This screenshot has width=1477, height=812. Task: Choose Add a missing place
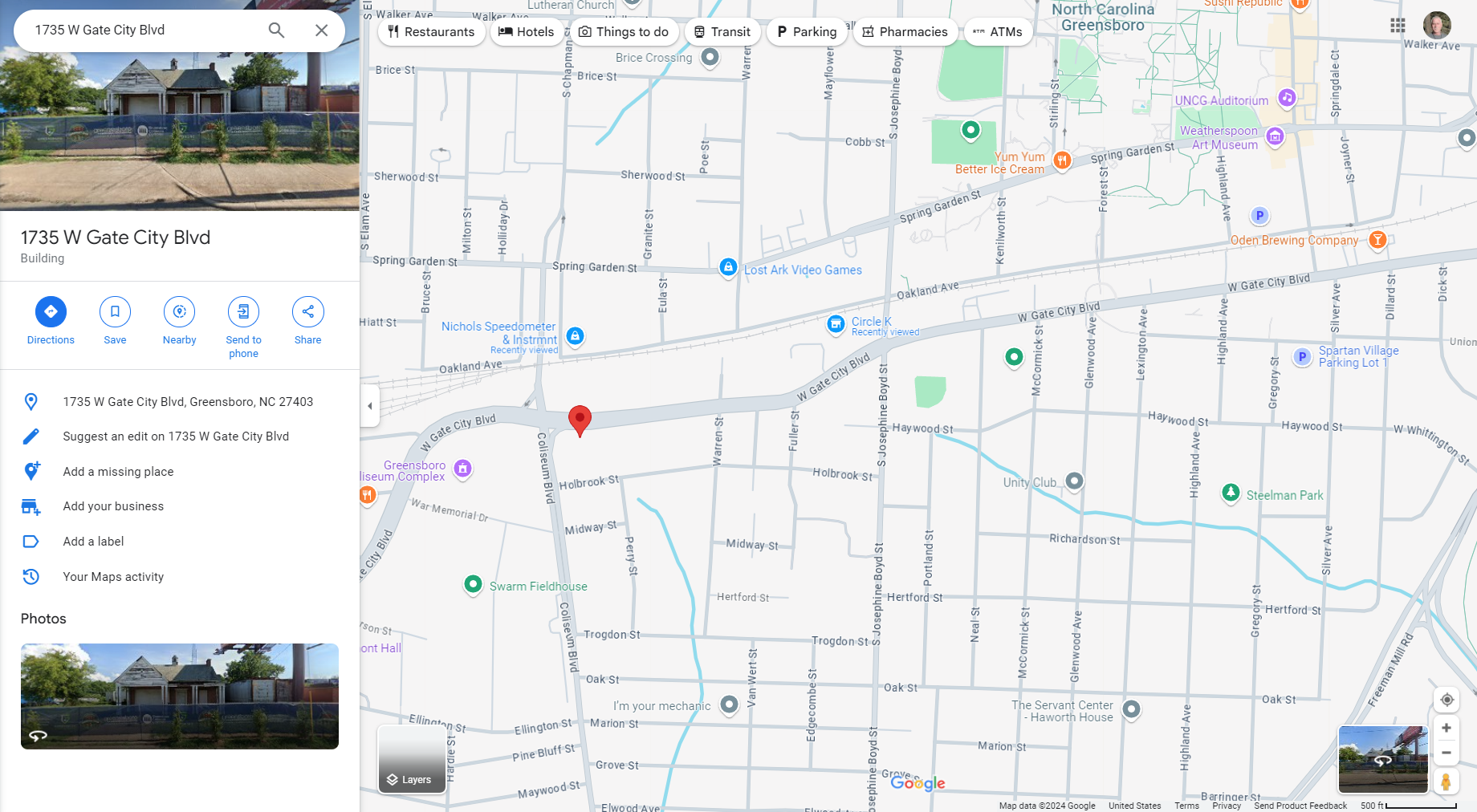coord(180,472)
